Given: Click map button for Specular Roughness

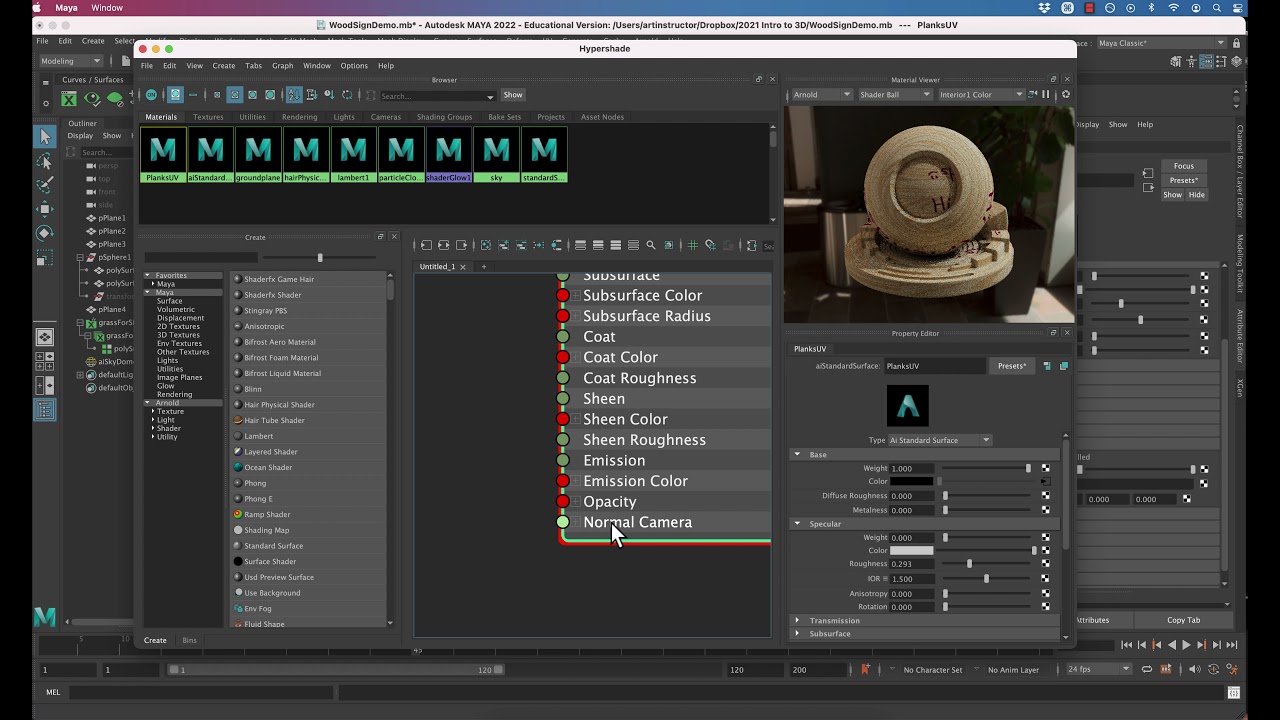Looking at the screenshot, I should (1046, 563).
